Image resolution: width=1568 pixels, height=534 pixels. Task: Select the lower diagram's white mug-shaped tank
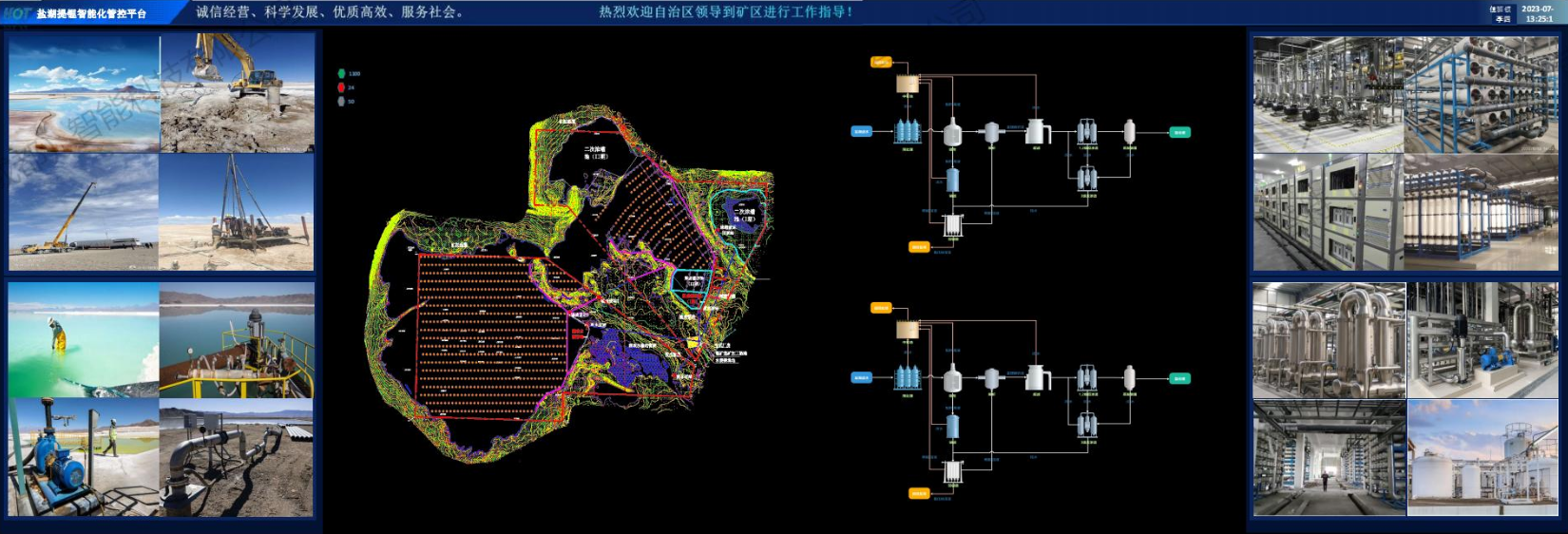1036,377
